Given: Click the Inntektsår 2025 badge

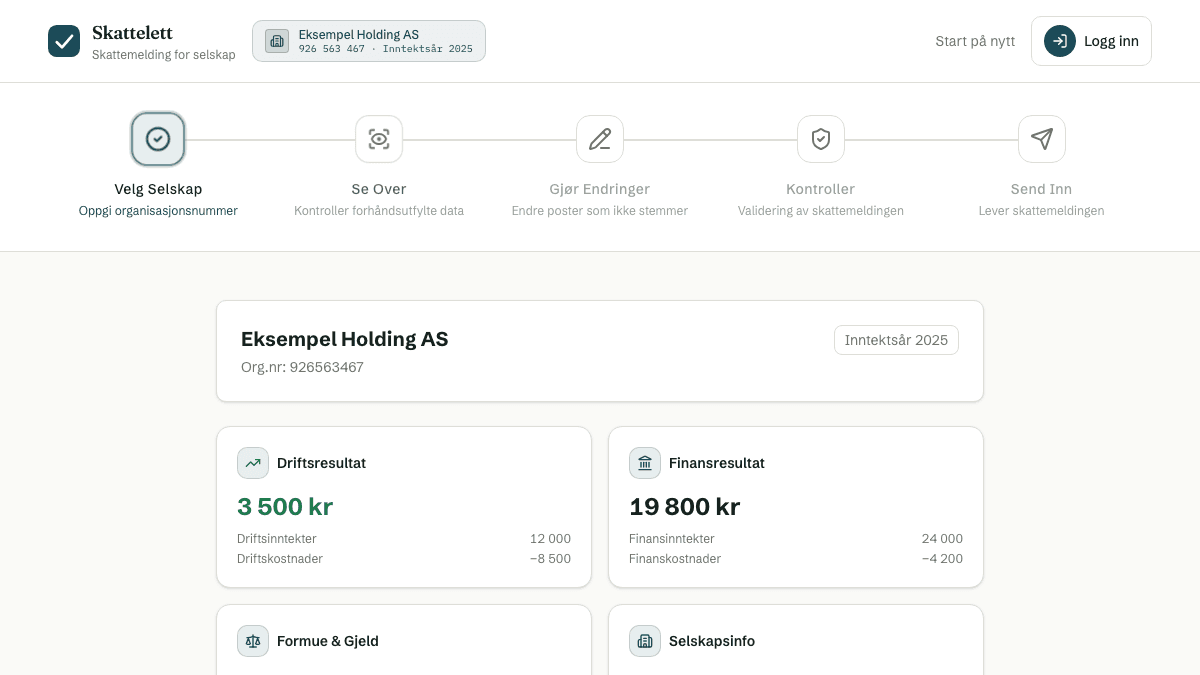Looking at the screenshot, I should click(896, 340).
